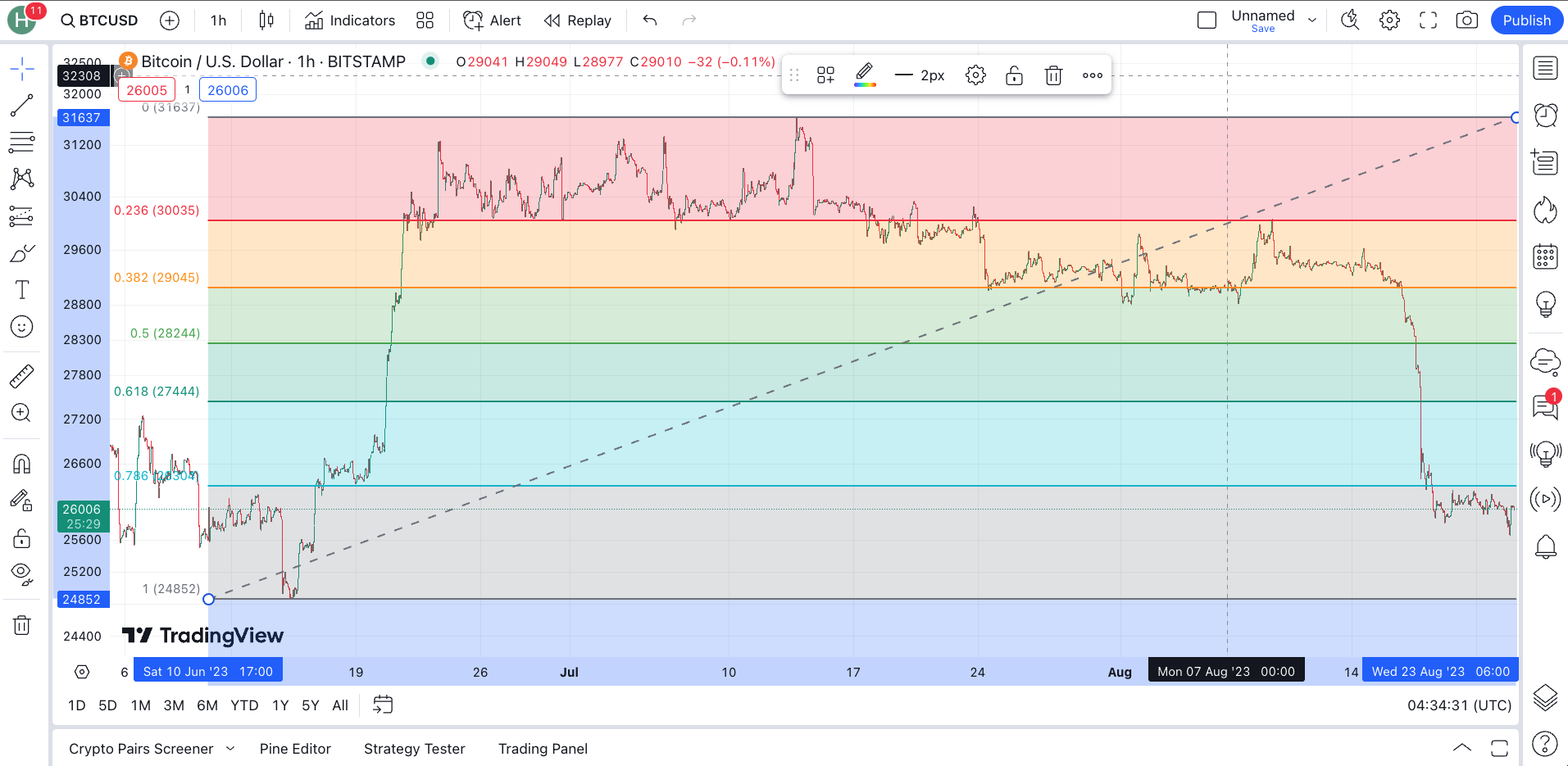The height and width of the screenshot is (766, 1568).
Task: Open the Object Tree panel
Action: pos(1545,697)
